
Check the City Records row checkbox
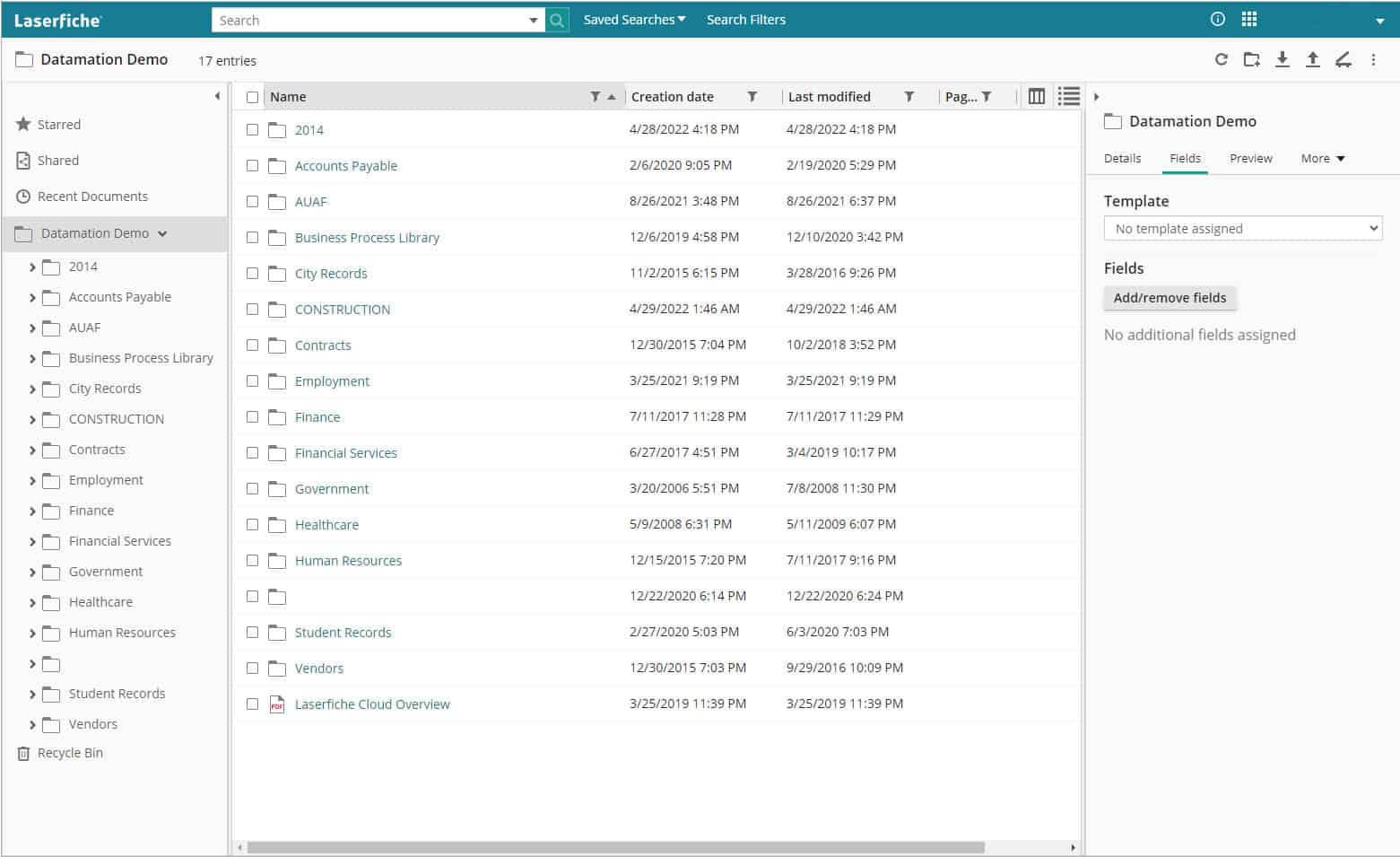252,274
